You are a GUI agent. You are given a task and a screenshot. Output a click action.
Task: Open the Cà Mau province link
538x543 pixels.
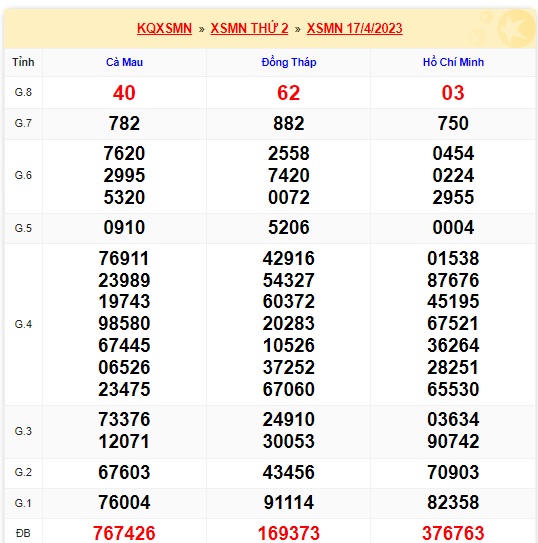pyautogui.click(x=124, y=62)
